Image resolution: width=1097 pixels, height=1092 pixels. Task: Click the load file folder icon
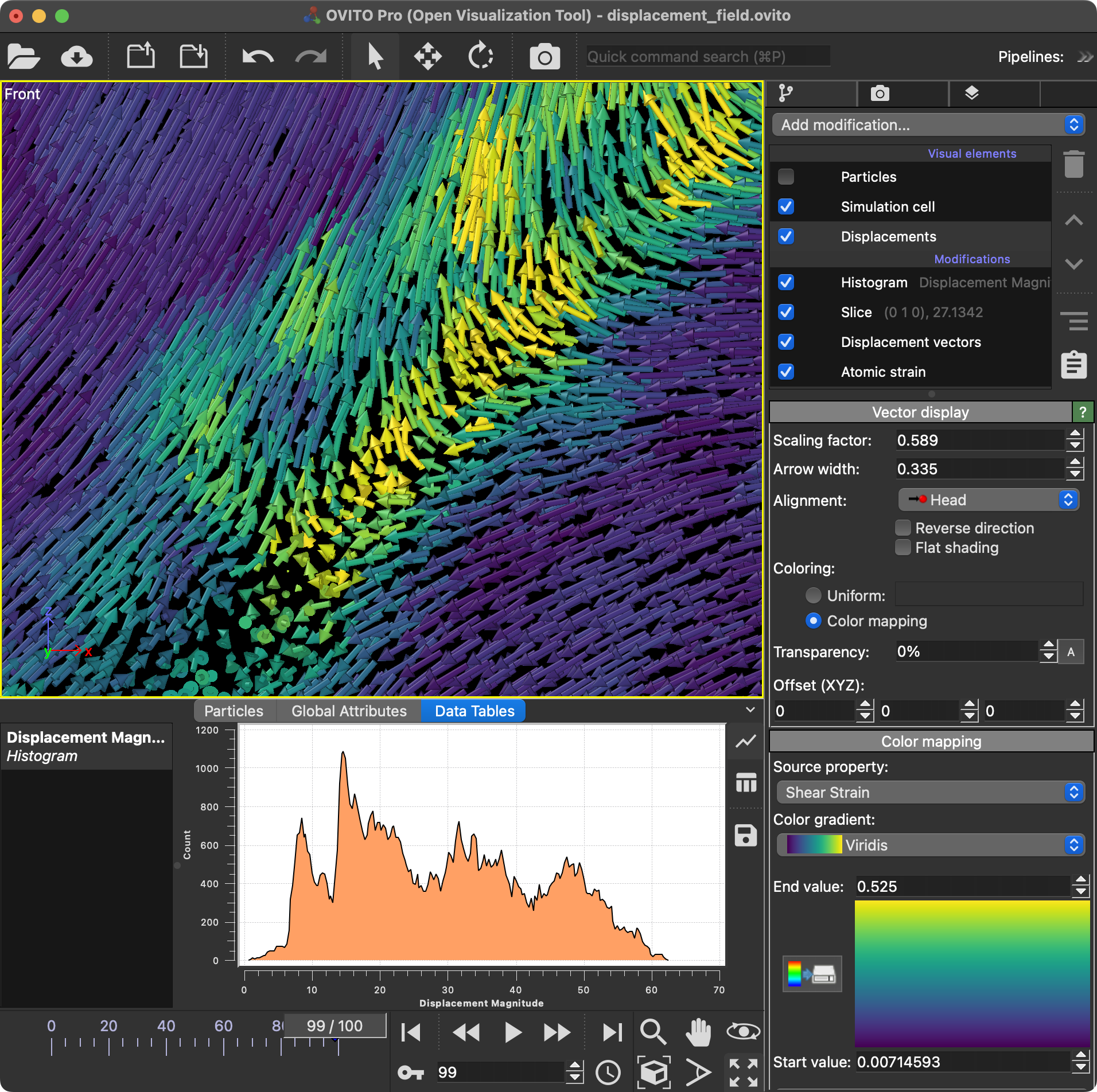tap(24, 57)
